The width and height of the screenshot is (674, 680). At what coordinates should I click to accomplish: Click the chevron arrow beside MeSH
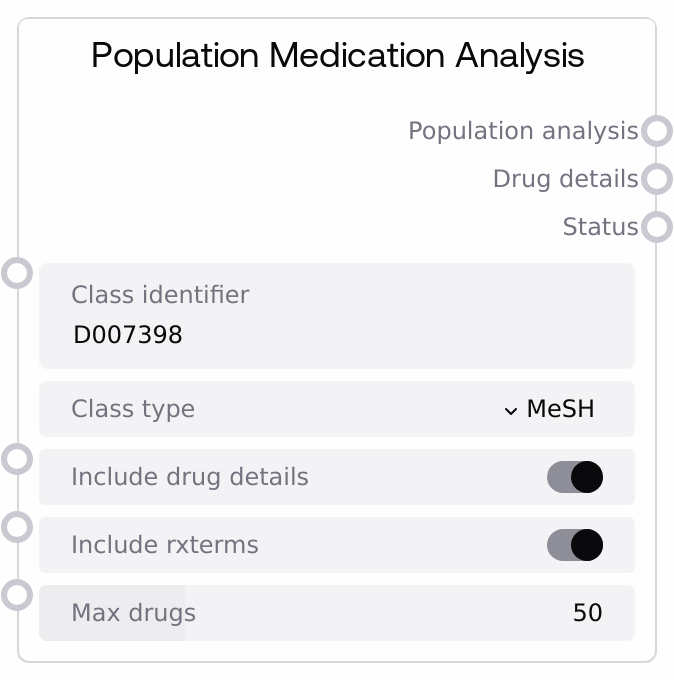(x=511, y=410)
